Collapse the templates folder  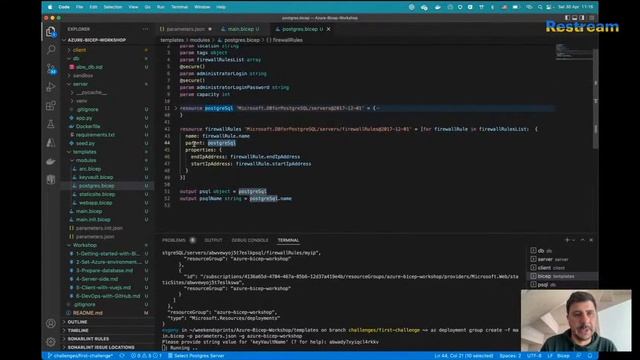[x=84, y=152]
